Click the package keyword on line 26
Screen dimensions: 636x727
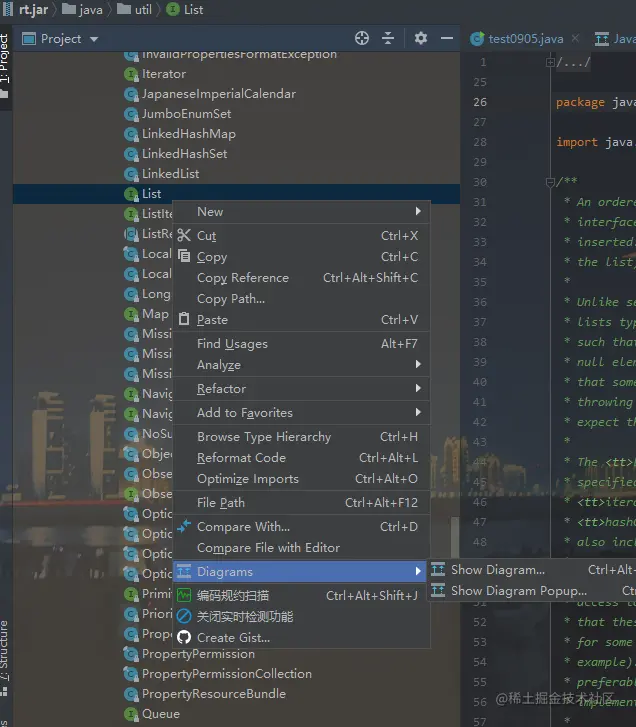(x=580, y=102)
